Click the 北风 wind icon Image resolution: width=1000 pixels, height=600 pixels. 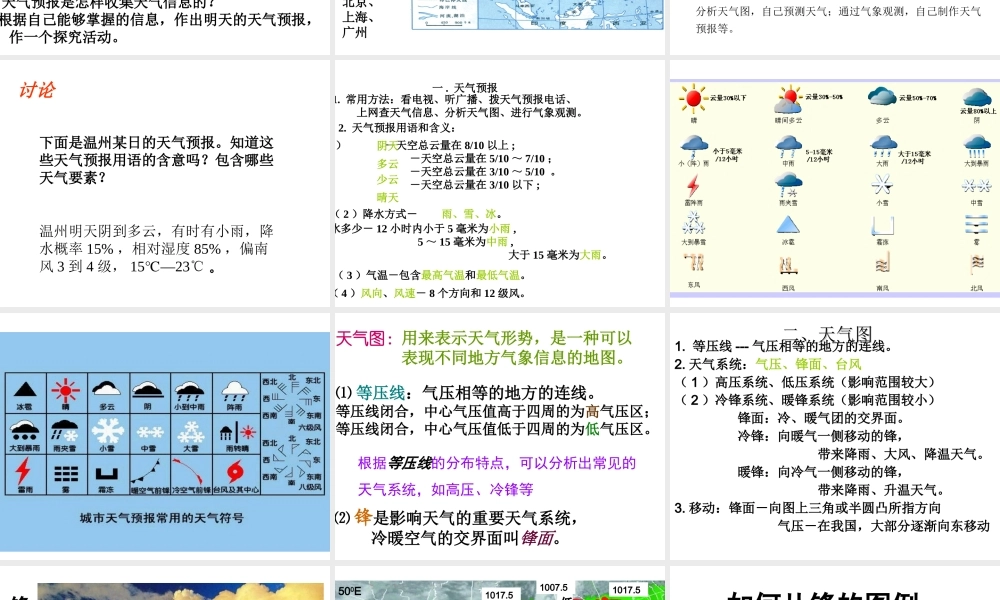pos(976,263)
